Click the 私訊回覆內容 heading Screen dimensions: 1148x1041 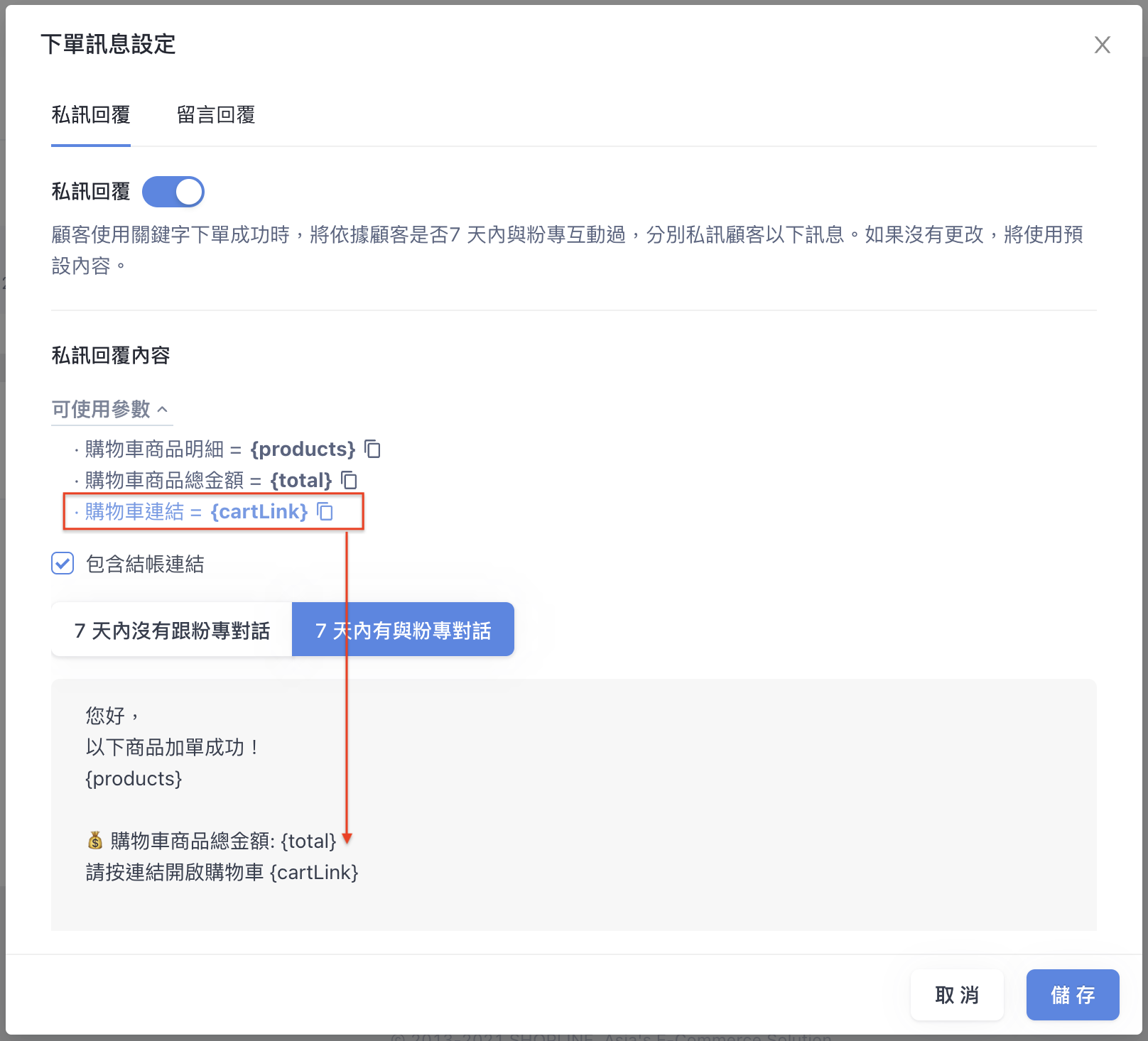[x=111, y=355]
